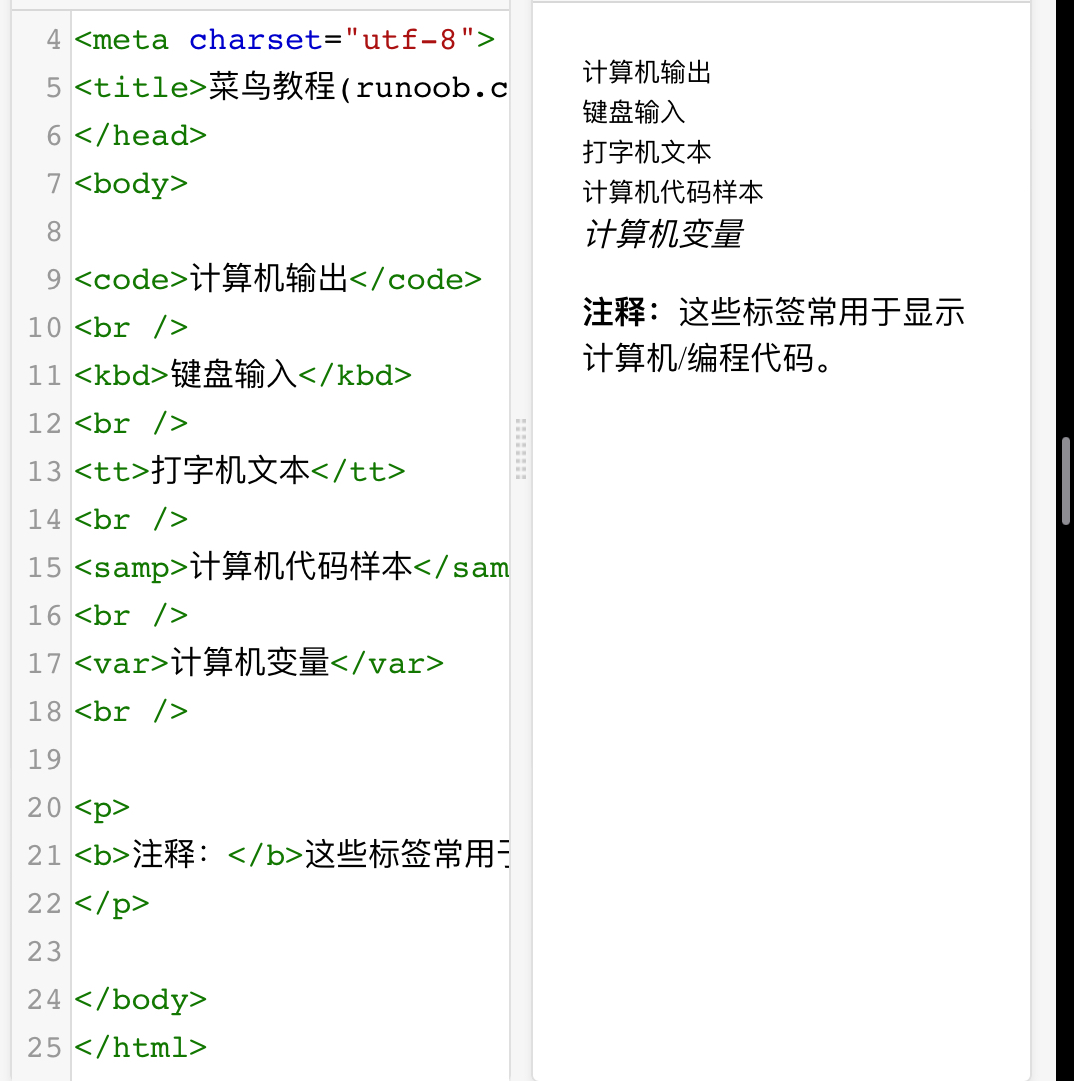
Task: Click the kbd tag line 键盘输入 in editor
Action: pos(234,375)
